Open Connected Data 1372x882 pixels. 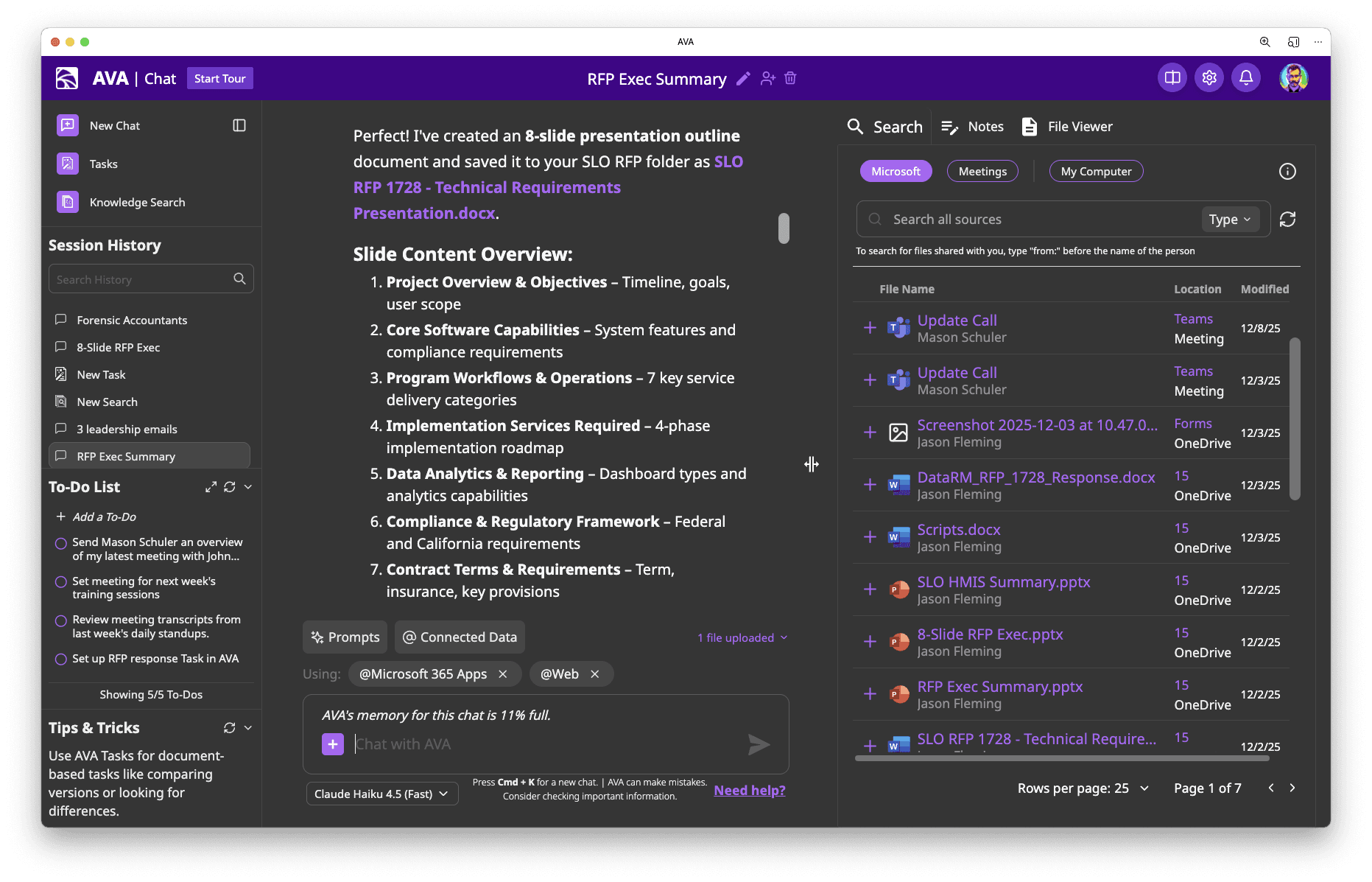point(460,637)
